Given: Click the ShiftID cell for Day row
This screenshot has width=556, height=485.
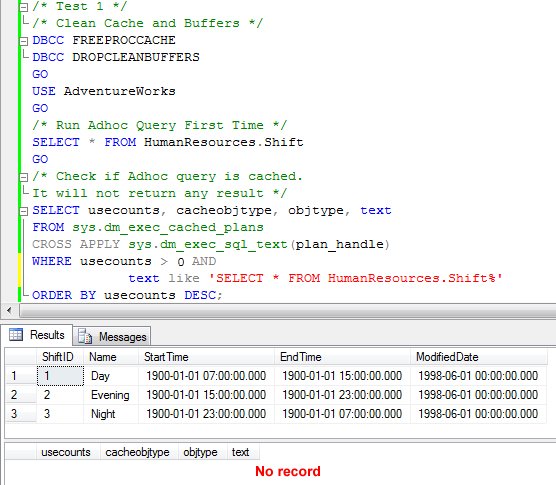Looking at the screenshot, I should (x=60, y=375).
